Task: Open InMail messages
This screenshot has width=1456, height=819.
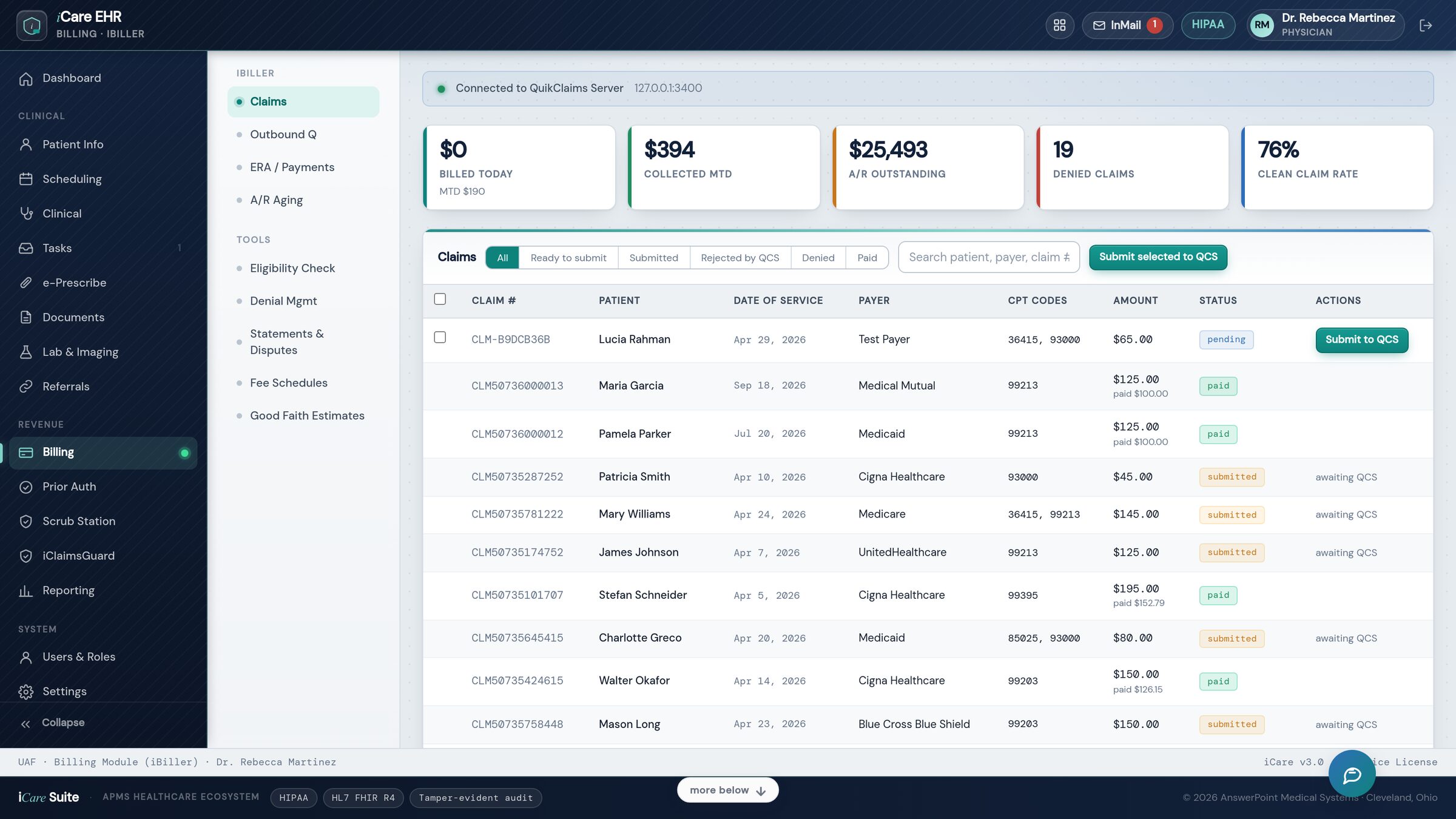Action: point(1127,25)
